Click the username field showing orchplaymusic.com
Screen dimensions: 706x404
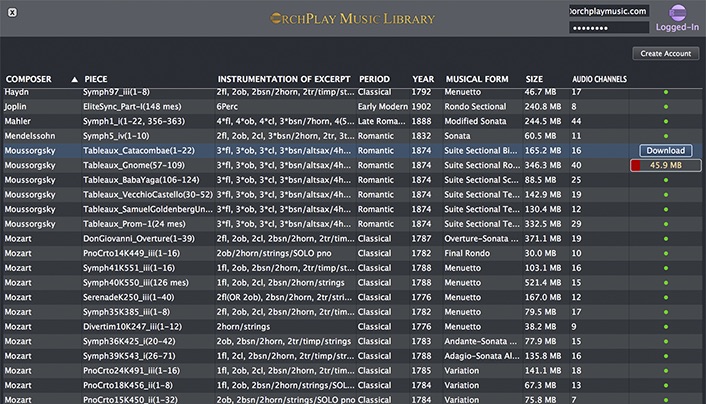click(609, 11)
